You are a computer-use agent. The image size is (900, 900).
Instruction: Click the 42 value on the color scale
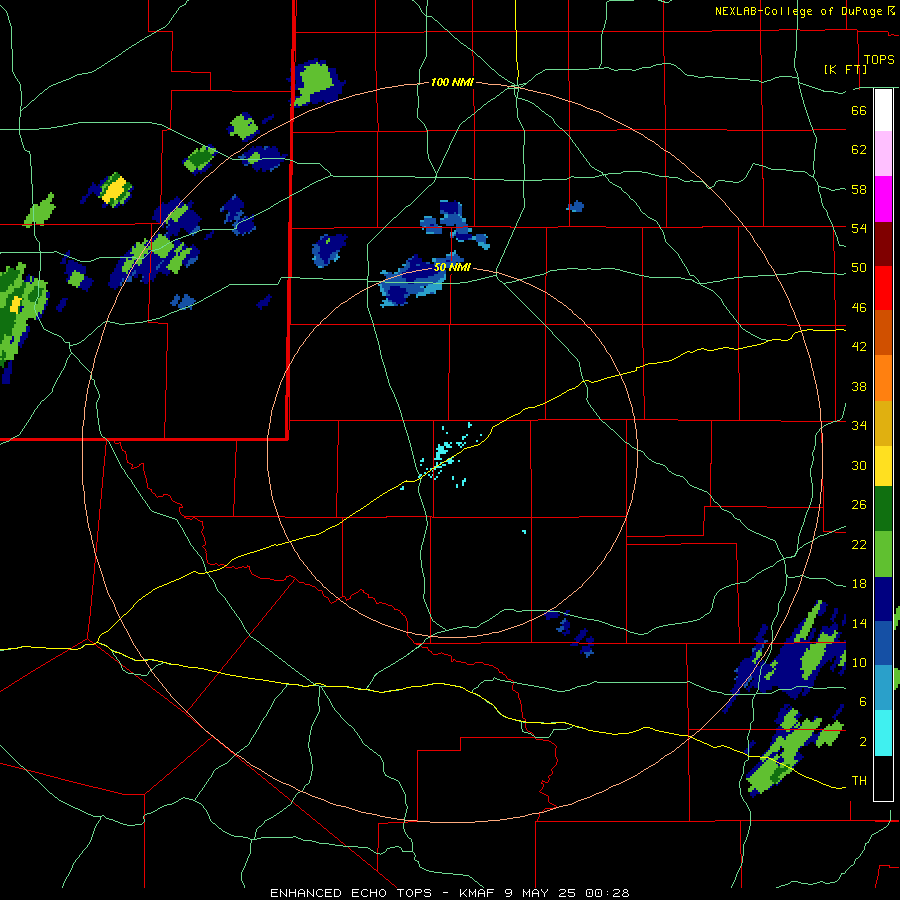tap(859, 347)
